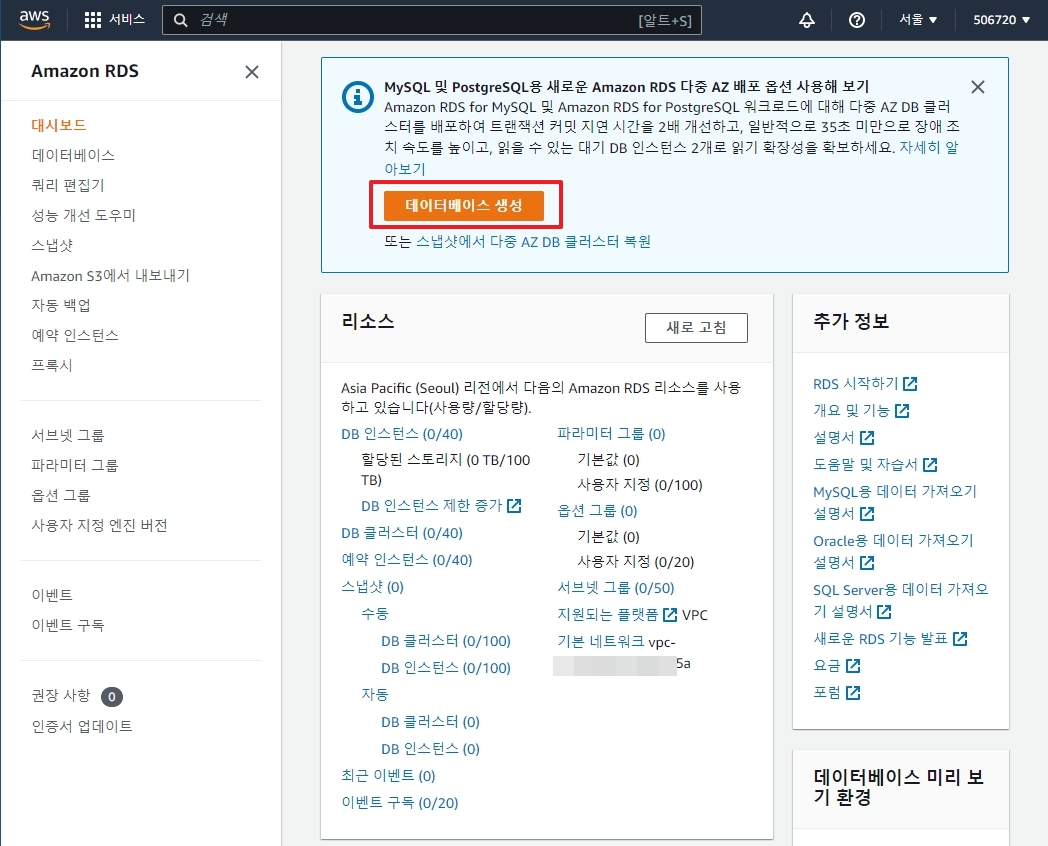Open 옵션 그룹 in the sidebar

click(x=61, y=496)
